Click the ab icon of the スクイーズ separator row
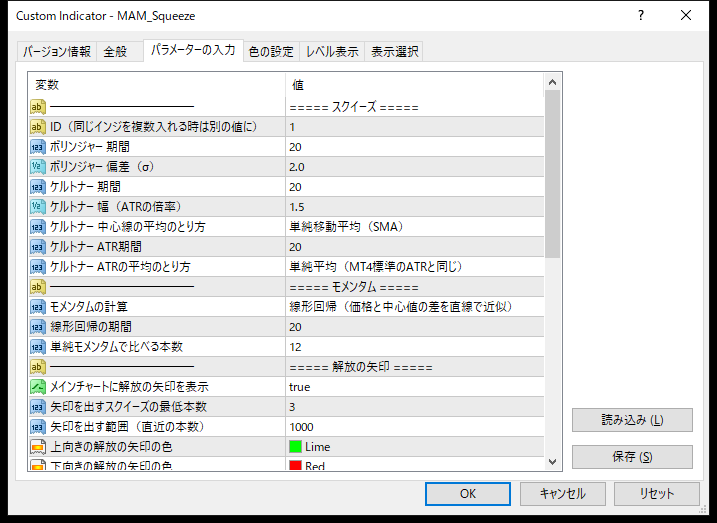 [x=37, y=107]
